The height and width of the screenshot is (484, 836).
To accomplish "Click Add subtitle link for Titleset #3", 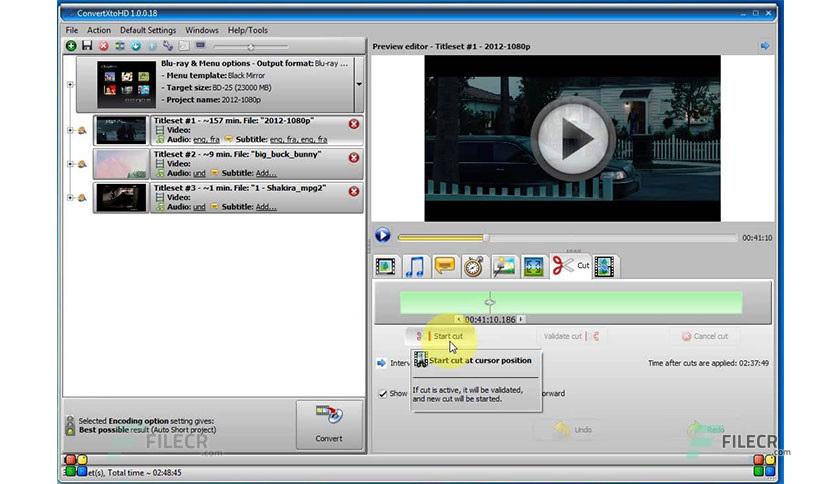I will tap(266, 207).
